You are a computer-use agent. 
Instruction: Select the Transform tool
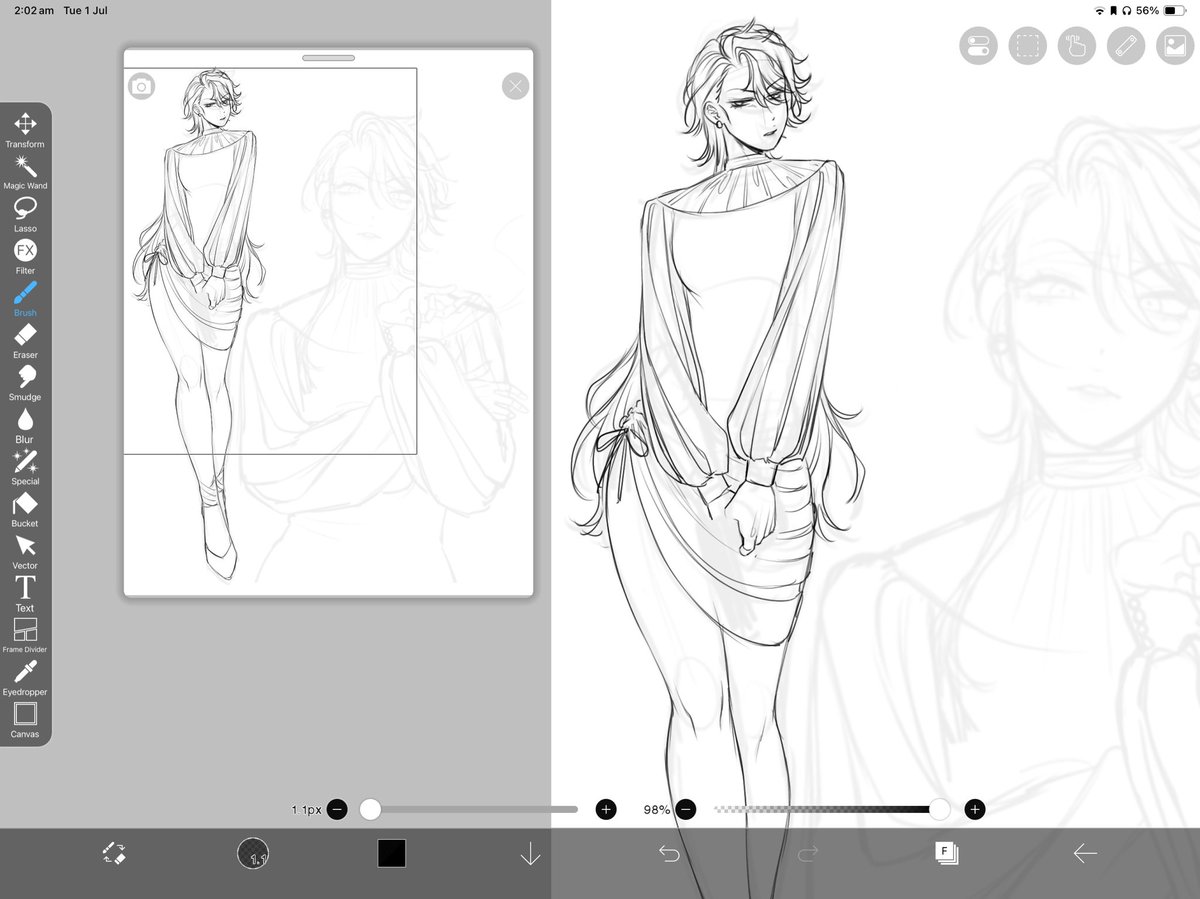point(25,130)
